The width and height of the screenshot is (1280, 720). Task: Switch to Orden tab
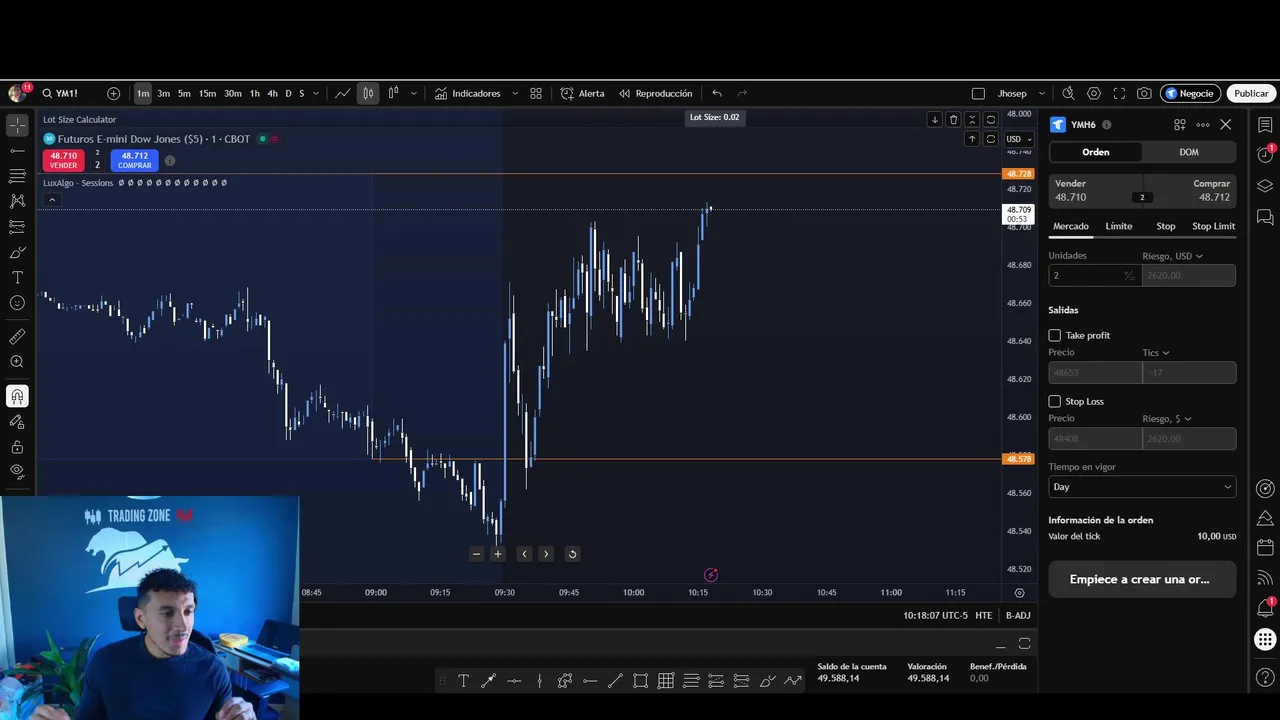tap(1095, 152)
